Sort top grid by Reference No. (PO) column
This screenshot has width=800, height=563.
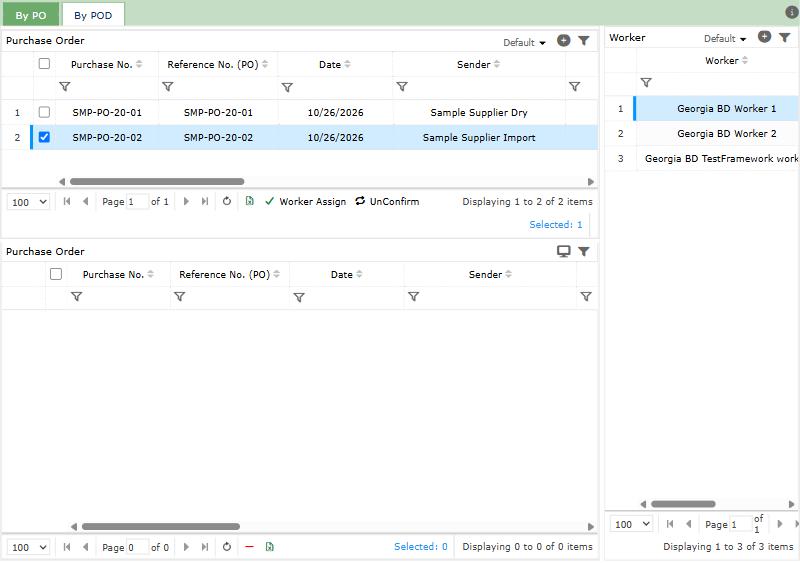click(217, 64)
